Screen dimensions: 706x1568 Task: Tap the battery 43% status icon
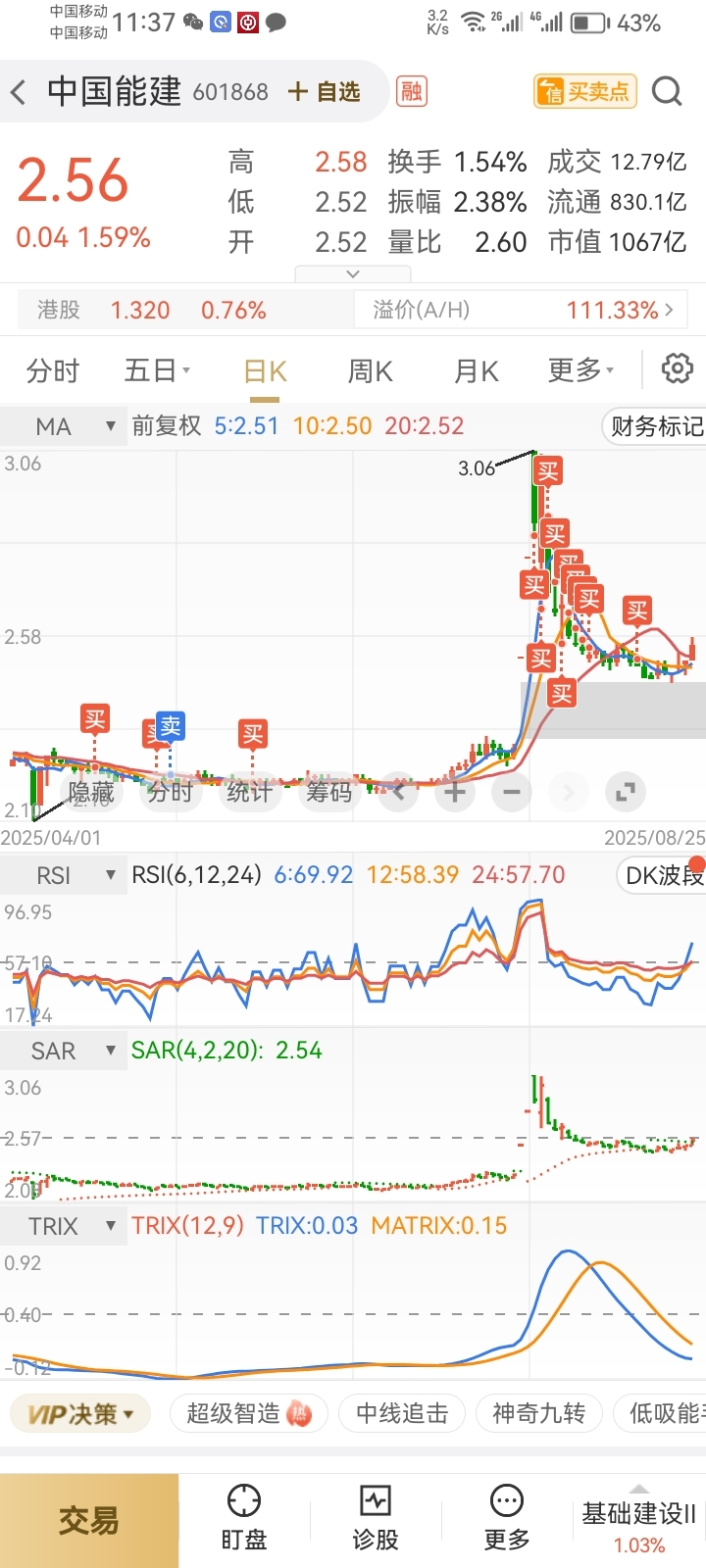(616, 23)
